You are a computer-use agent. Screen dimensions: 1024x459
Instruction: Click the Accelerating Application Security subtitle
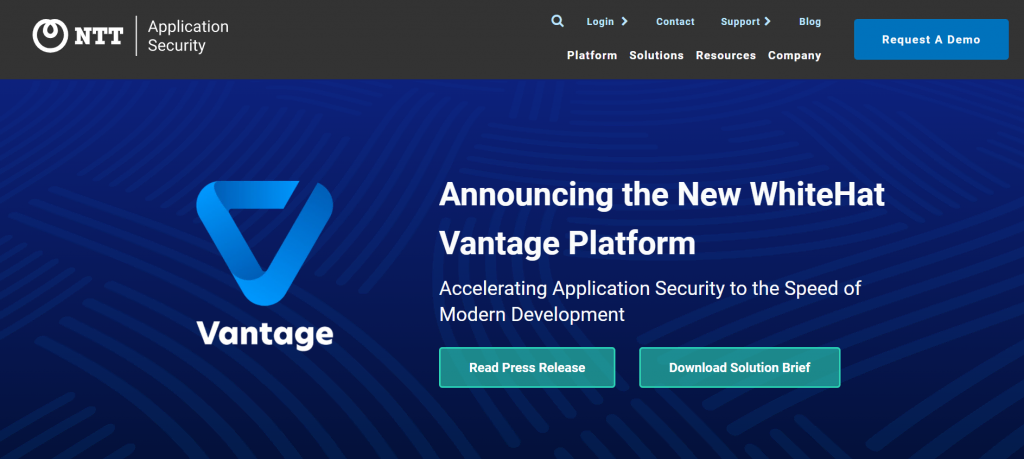650,300
